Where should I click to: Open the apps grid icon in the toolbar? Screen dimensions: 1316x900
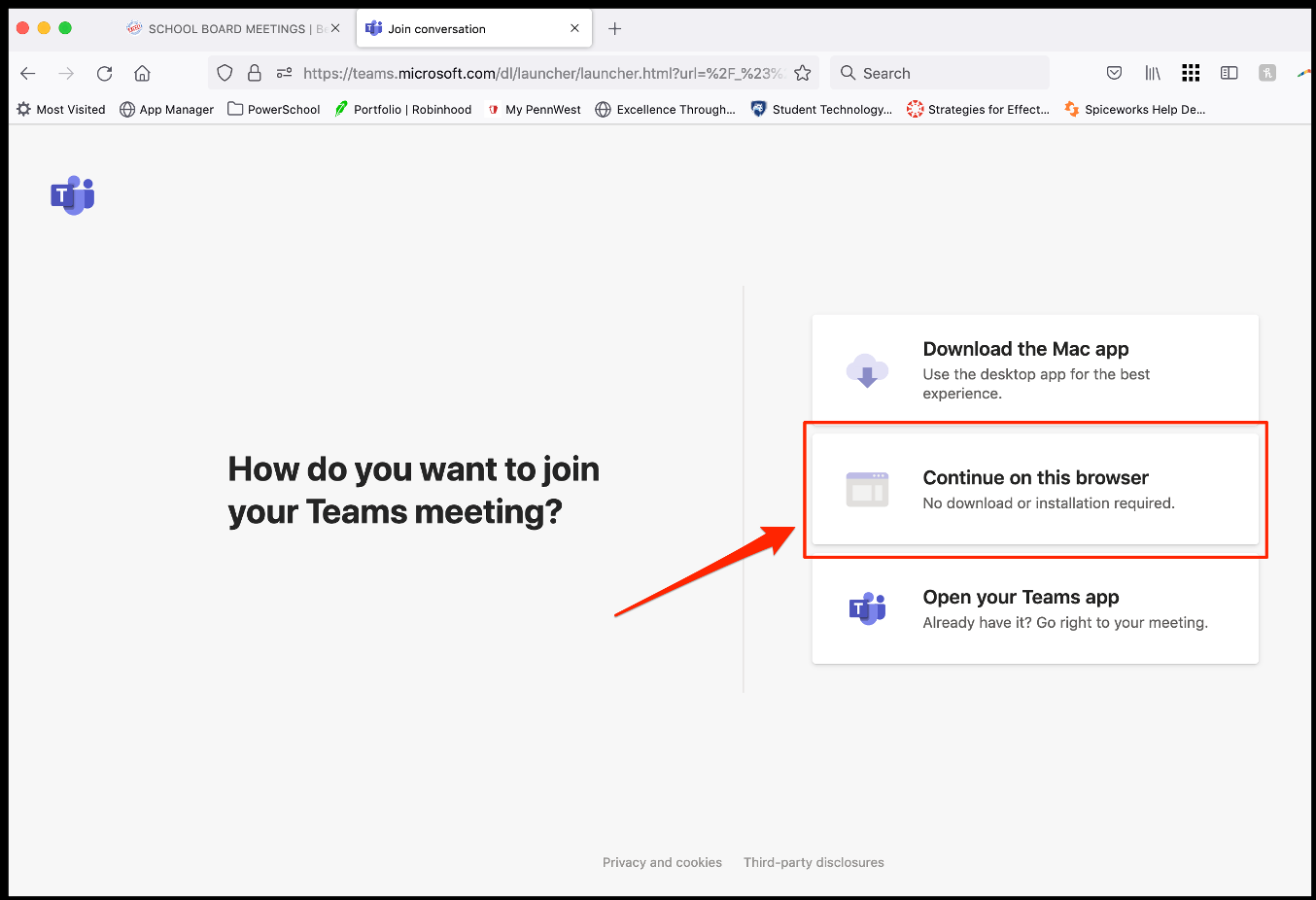(1191, 73)
